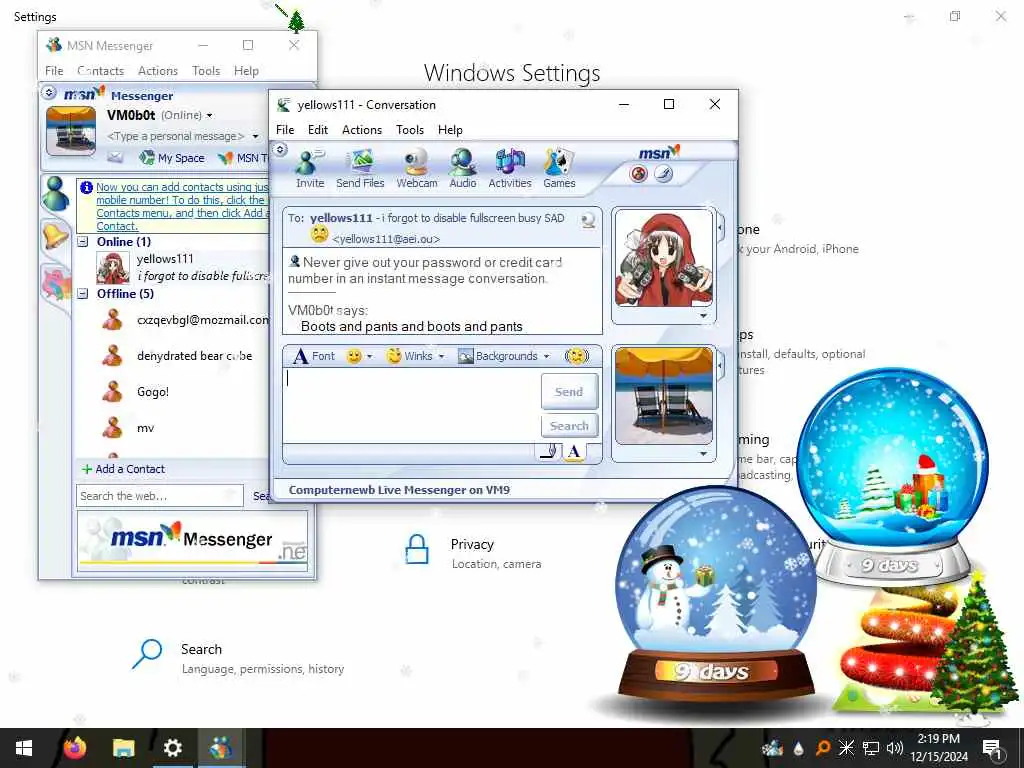Click the color scheme paintbrush icon
The width and height of the screenshot is (1024, 768).
[x=664, y=174]
